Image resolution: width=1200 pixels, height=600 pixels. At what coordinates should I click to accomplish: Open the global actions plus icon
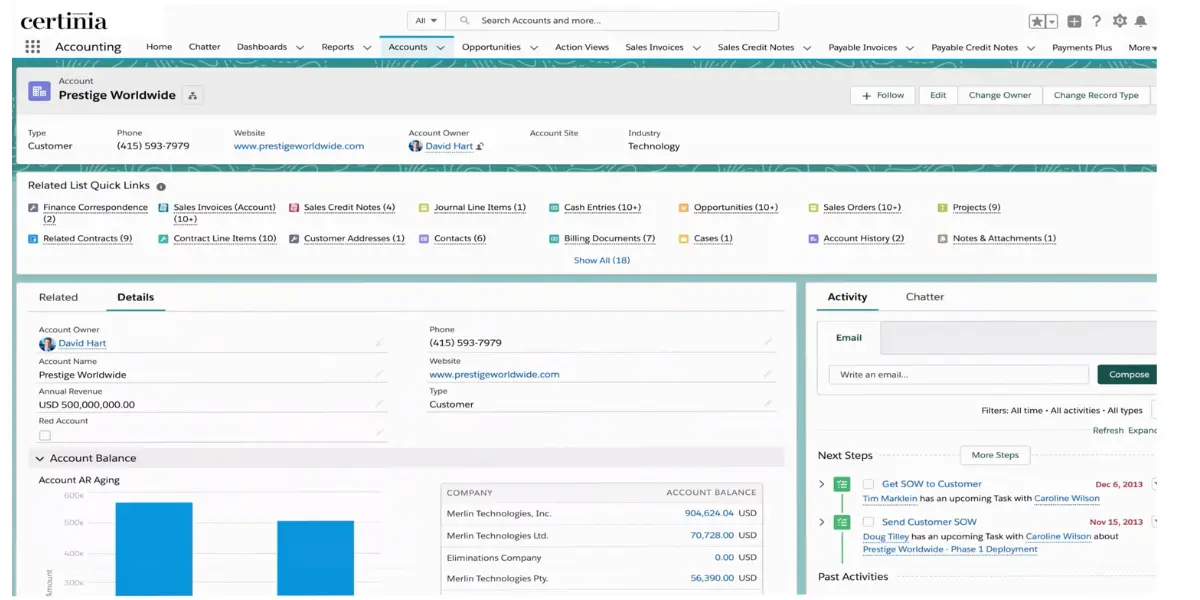tap(1074, 21)
